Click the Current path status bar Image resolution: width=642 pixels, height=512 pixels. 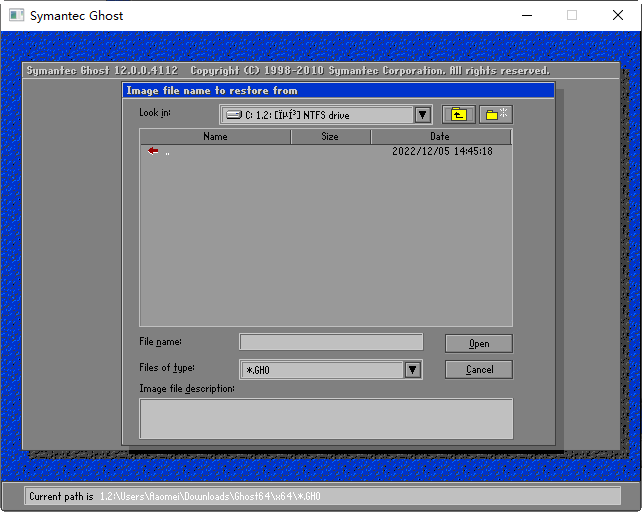pos(321,496)
